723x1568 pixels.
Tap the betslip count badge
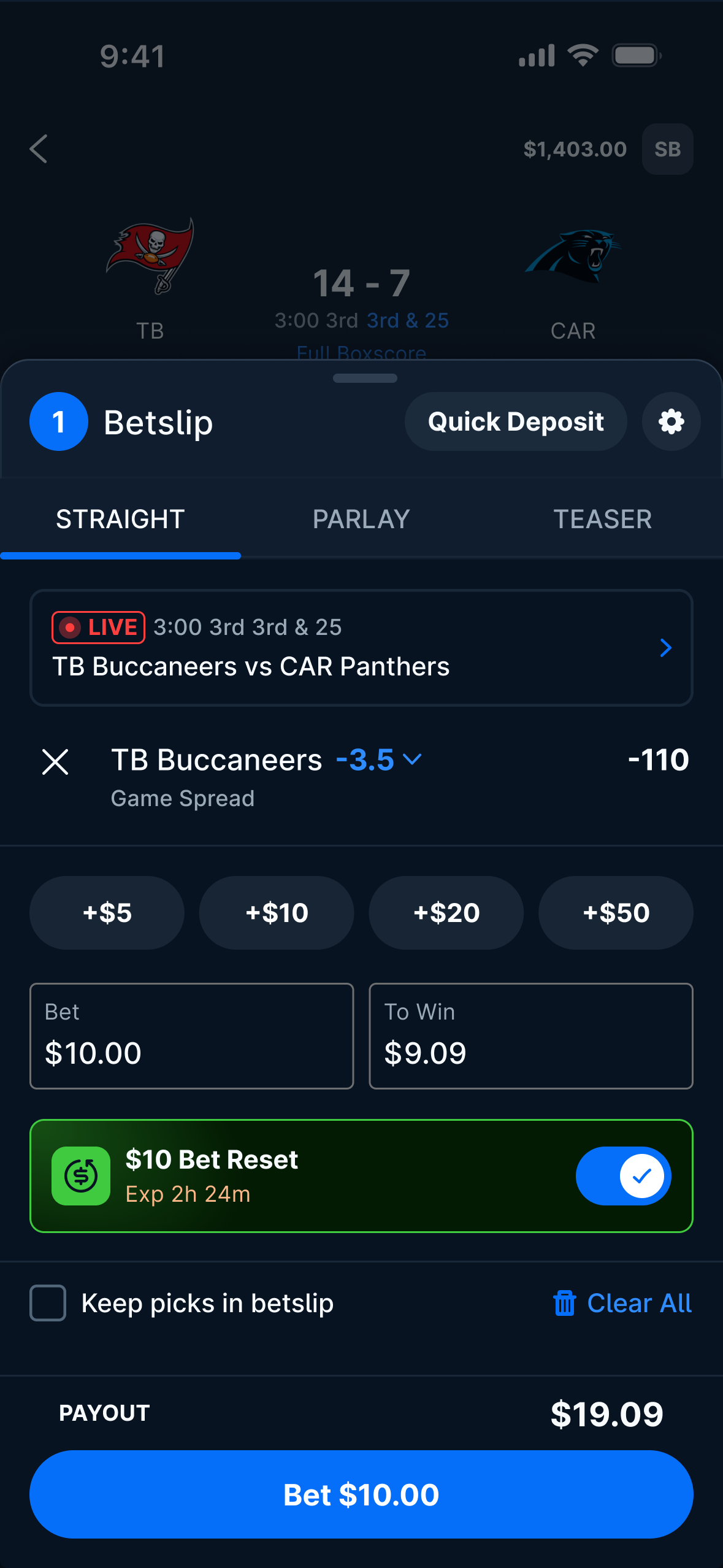click(x=59, y=422)
